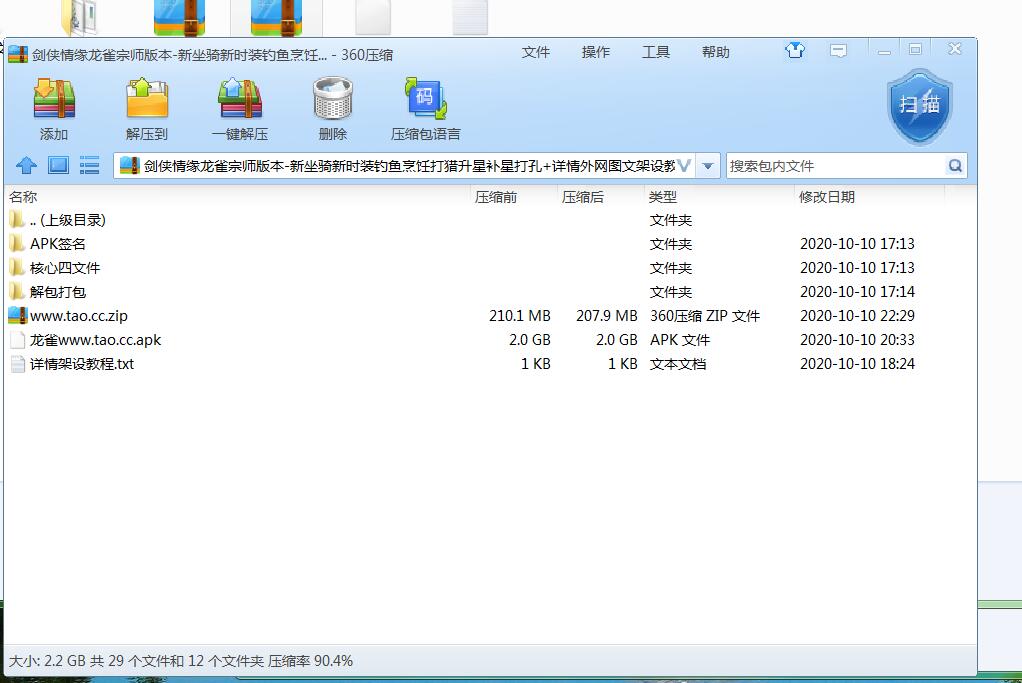Click the 搜索包内文件 search input field
This screenshot has width=1022, height=683.
coord(835,166)
